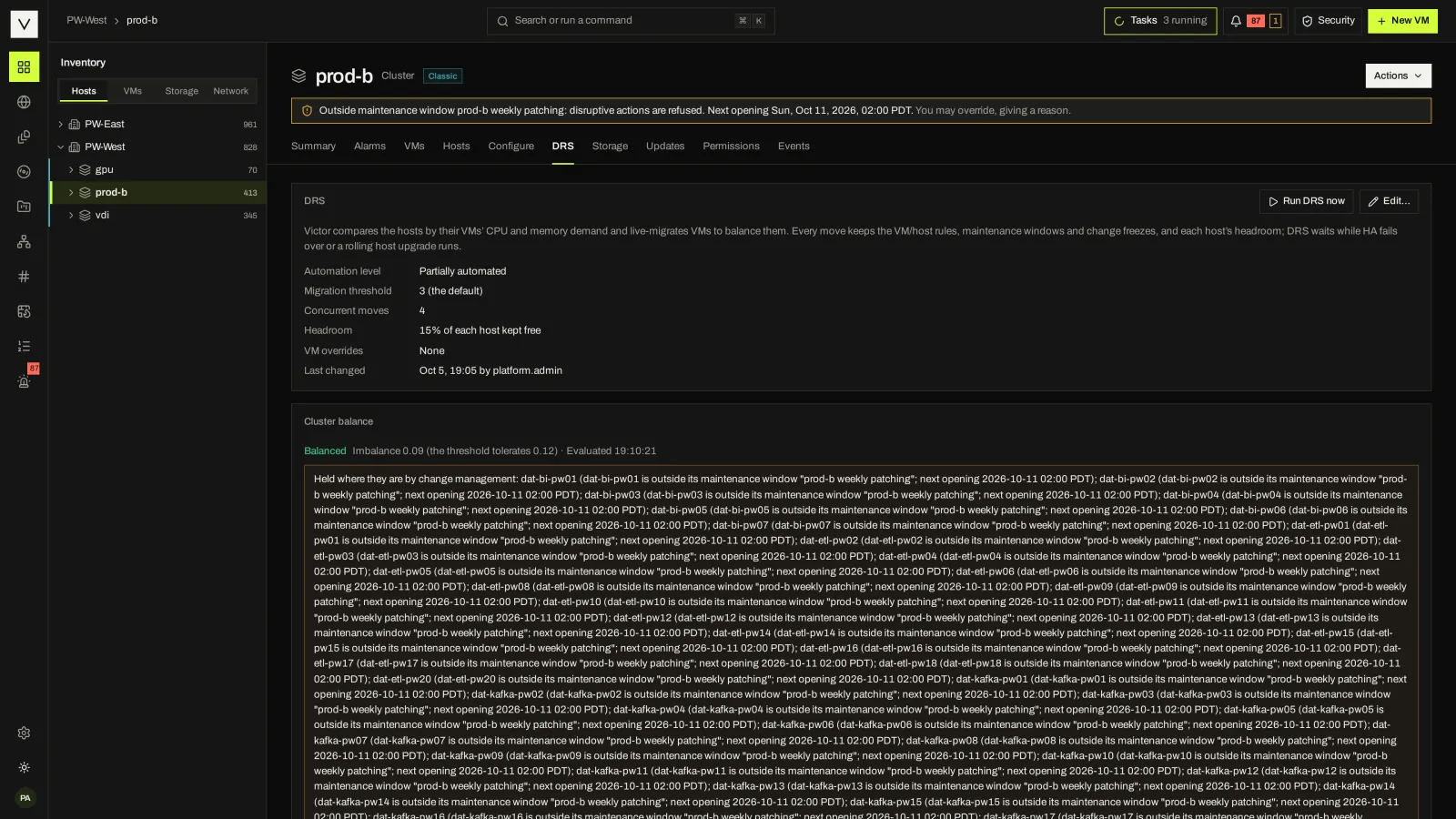Click Run DRS now button
1456x819 pixels.
1306,201
